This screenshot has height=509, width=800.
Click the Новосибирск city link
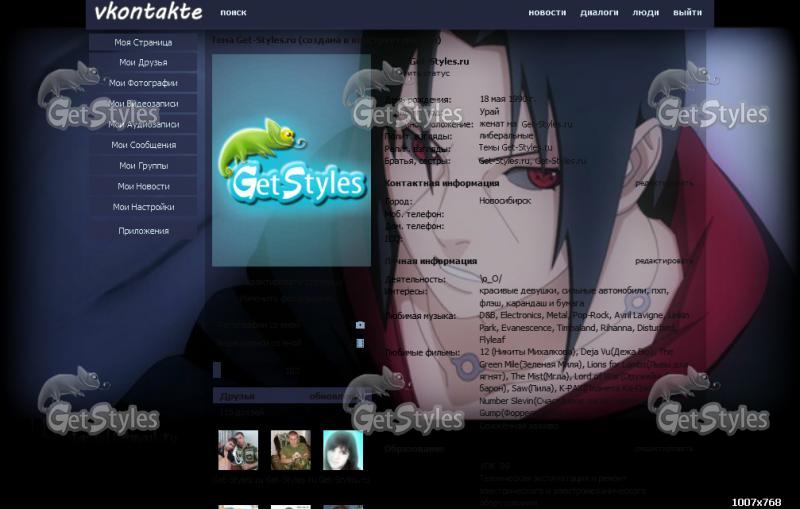pyautogui.click(x=505, y=201)
